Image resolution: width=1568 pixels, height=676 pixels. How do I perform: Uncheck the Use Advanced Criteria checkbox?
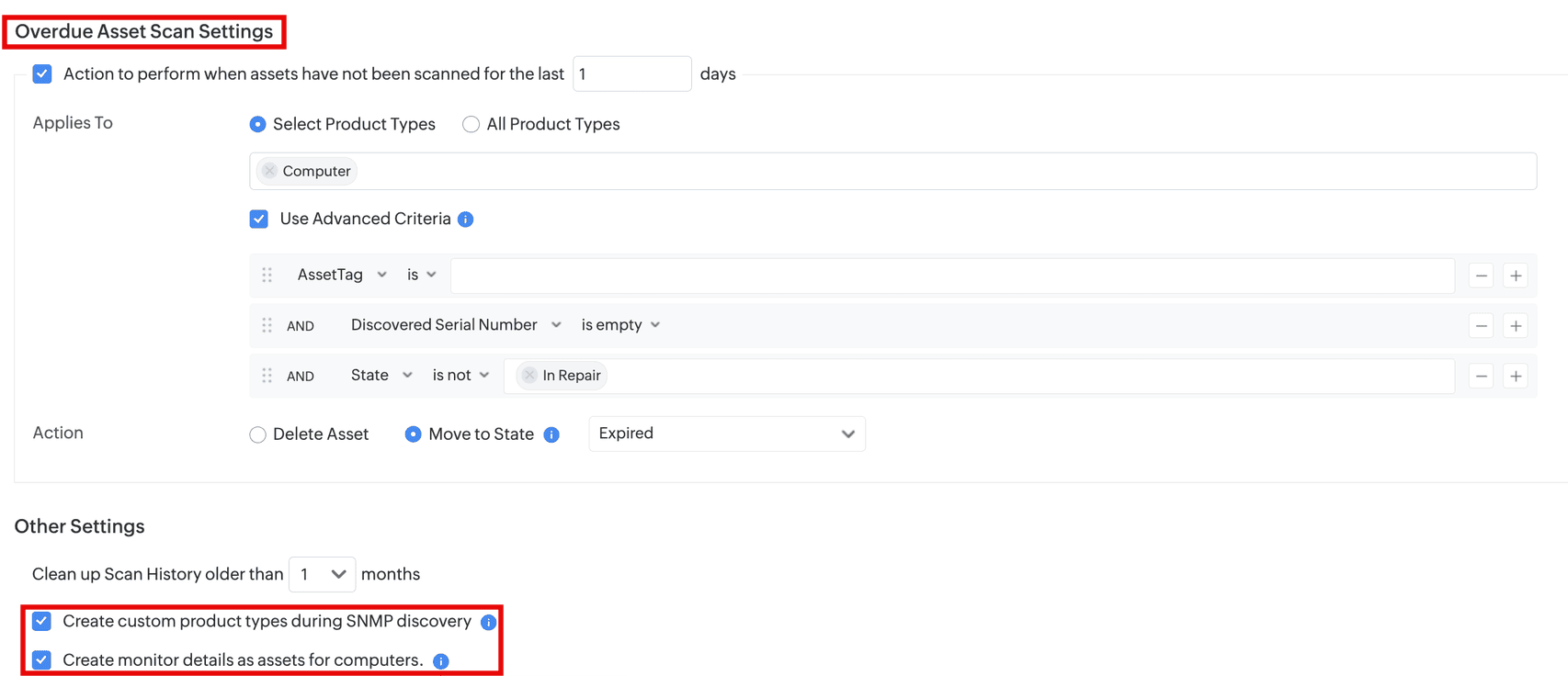point(259,219)
